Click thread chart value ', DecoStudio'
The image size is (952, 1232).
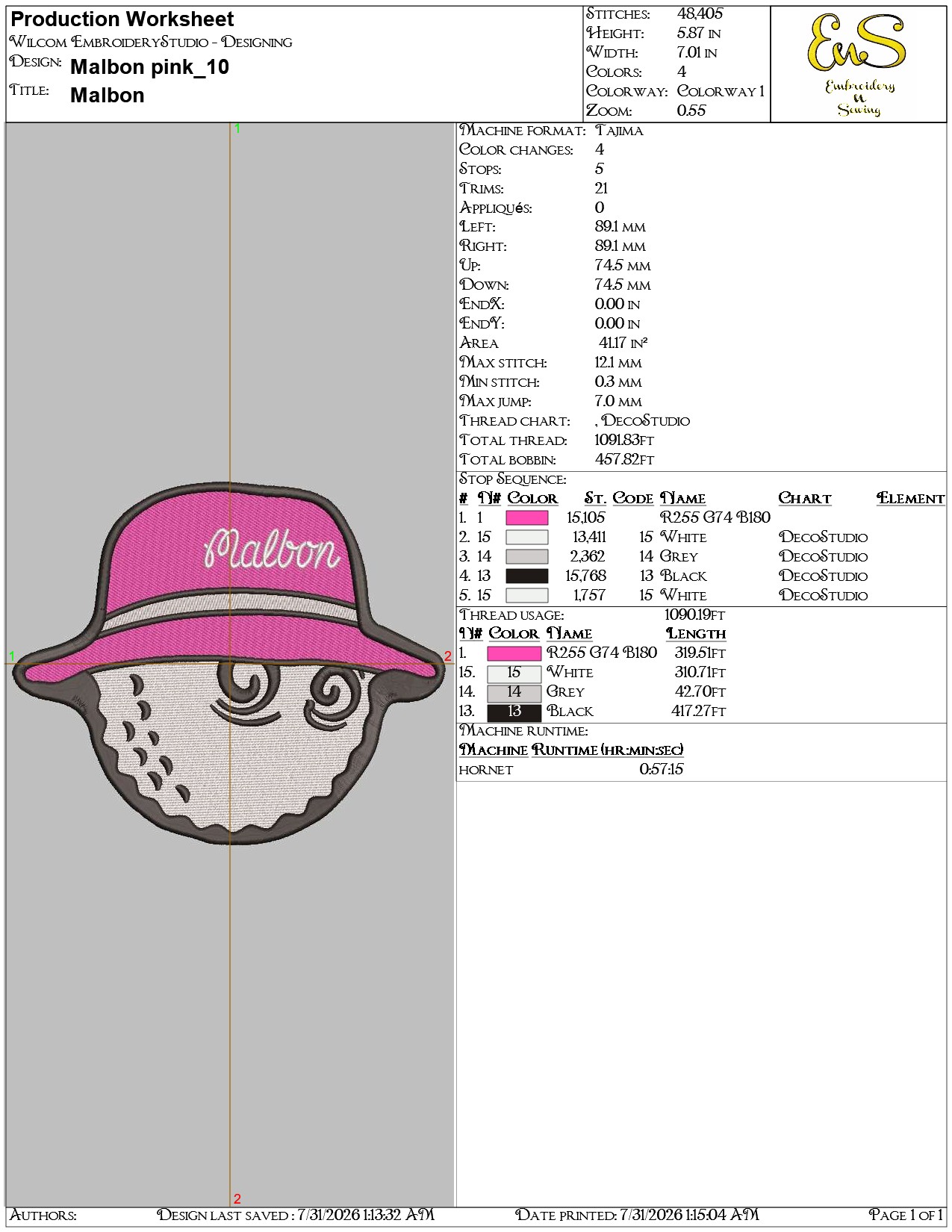click(643, 420)
